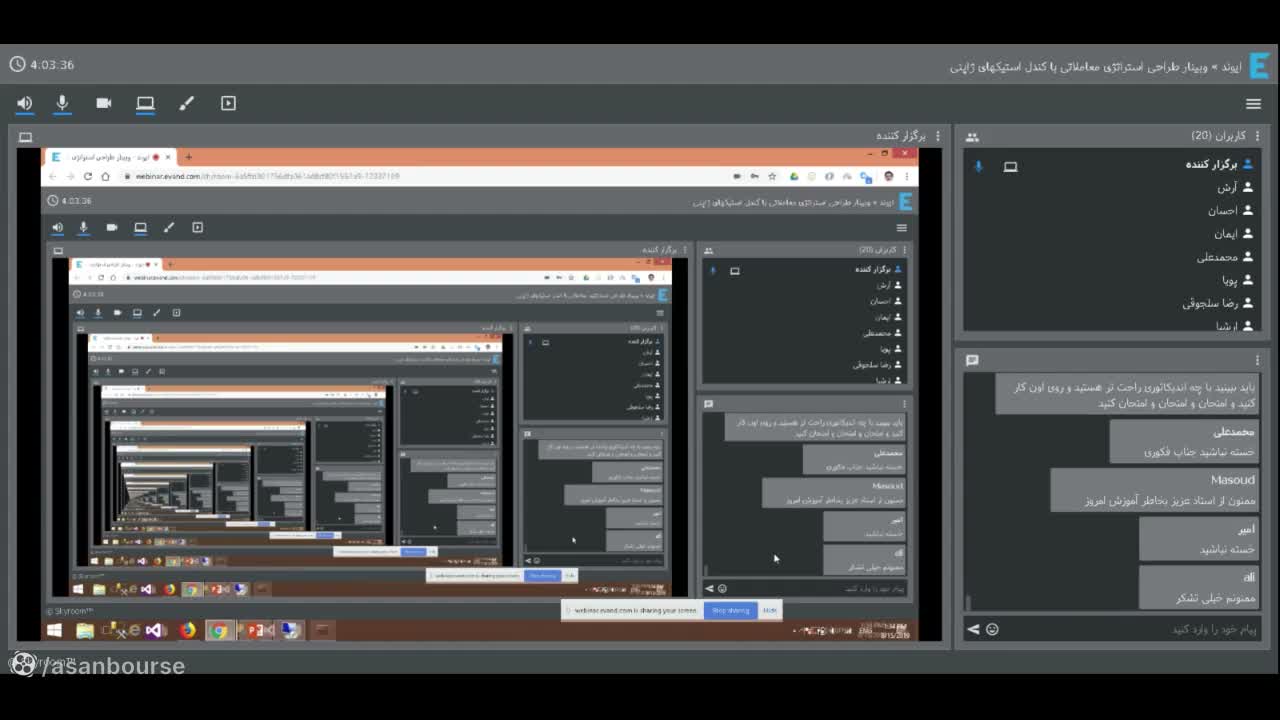Image resolution: width=1280 pixels, height=720 pixels.
Task: Open the chat panel three-dot menu inside the shared screen
Action: pyautogui.click(x=904, y=404)
